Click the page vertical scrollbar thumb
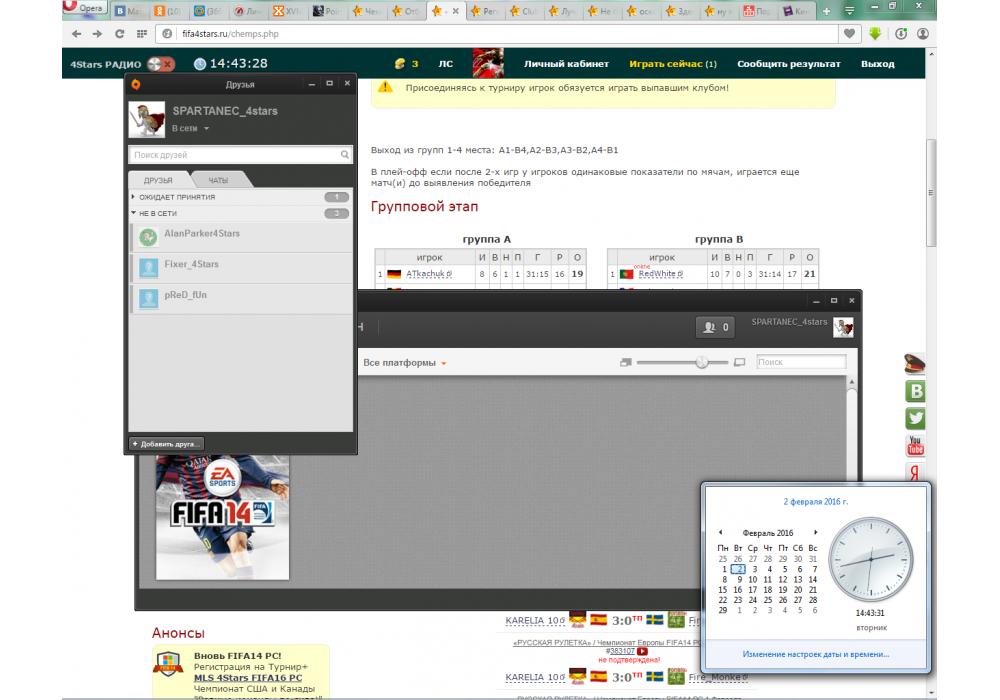The height and width of the screenshot is (700, 1000). [931, 192]
